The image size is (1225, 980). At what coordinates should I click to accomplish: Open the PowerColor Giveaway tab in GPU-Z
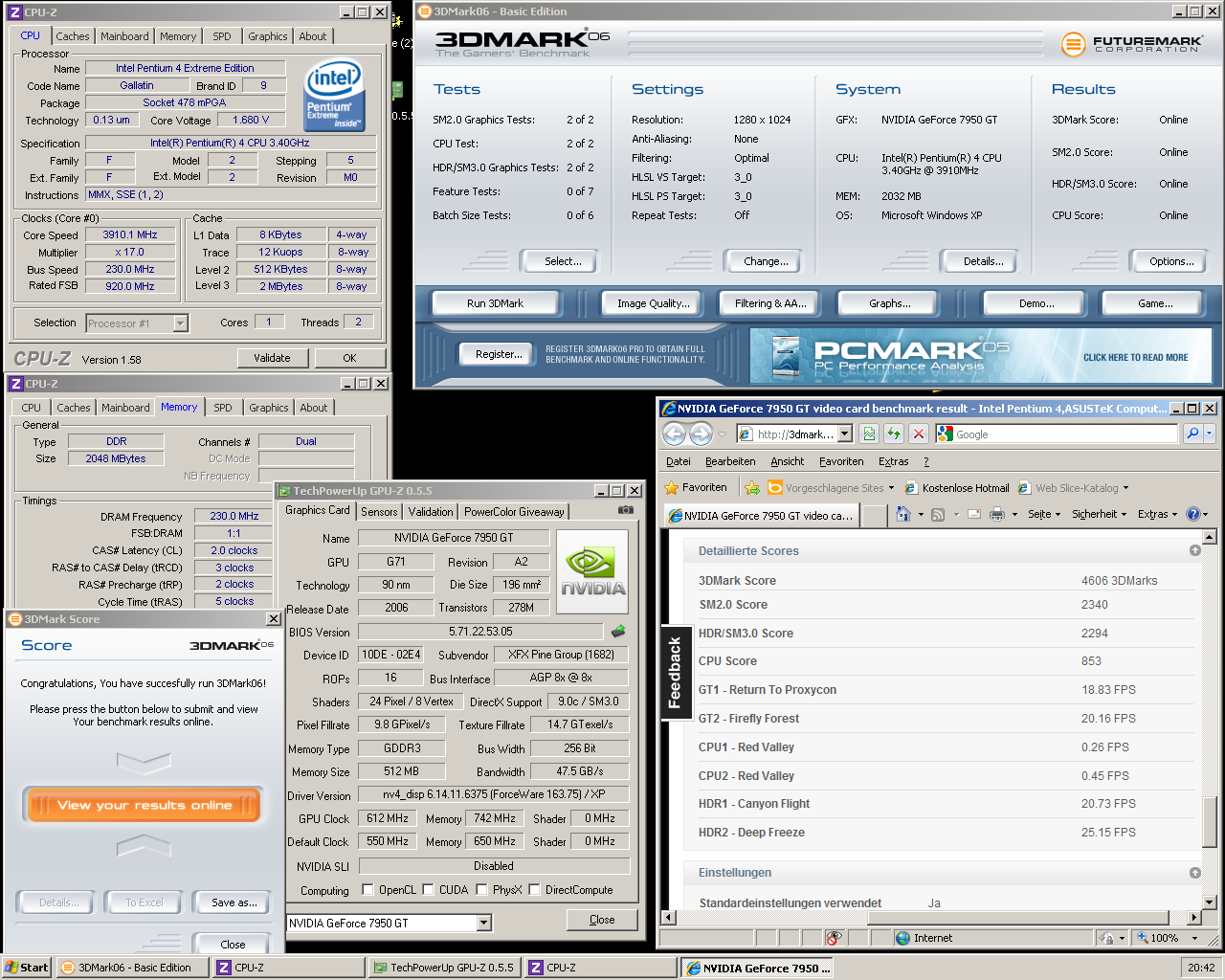[515, 512]
